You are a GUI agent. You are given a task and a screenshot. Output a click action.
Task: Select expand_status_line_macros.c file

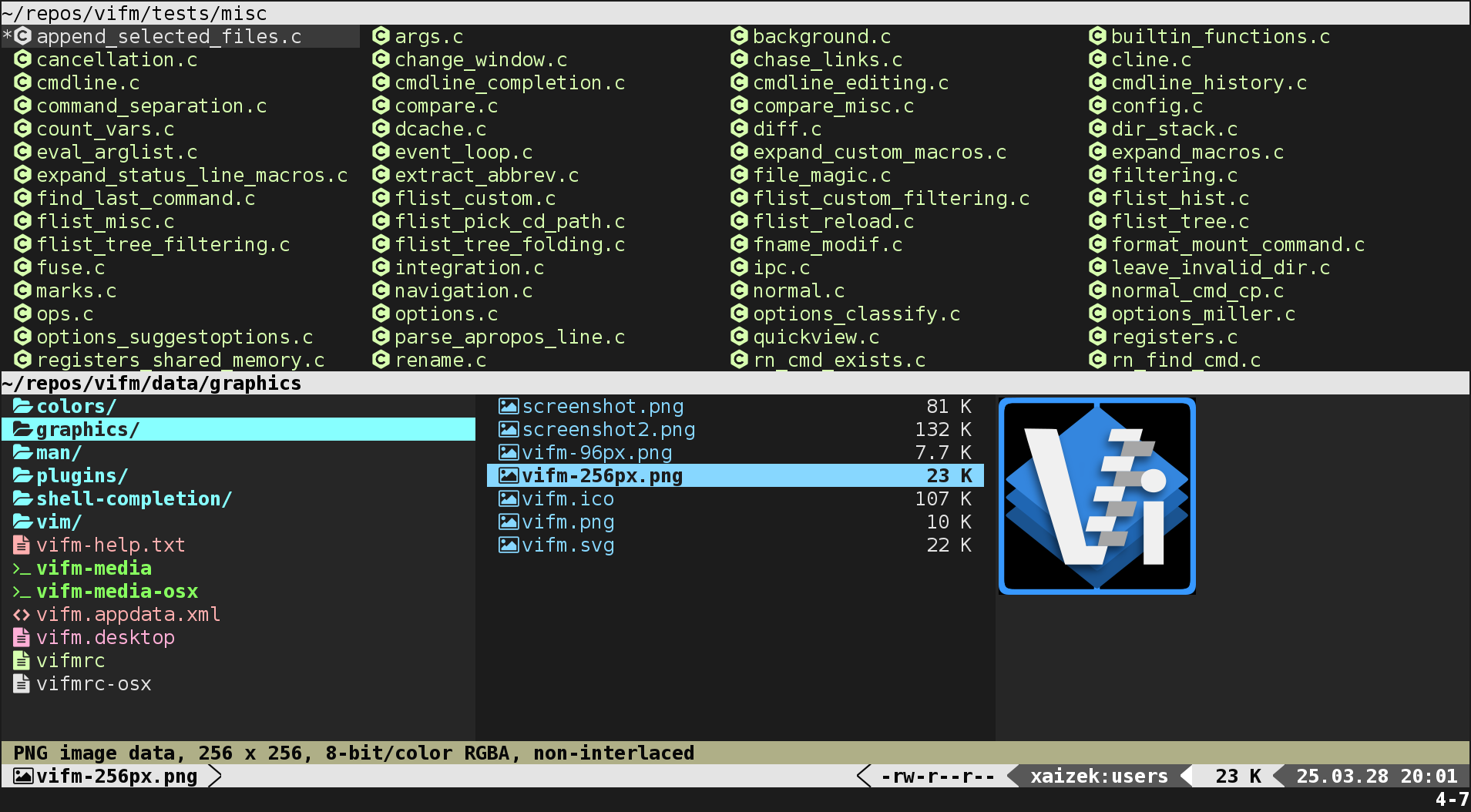point(192,175)
